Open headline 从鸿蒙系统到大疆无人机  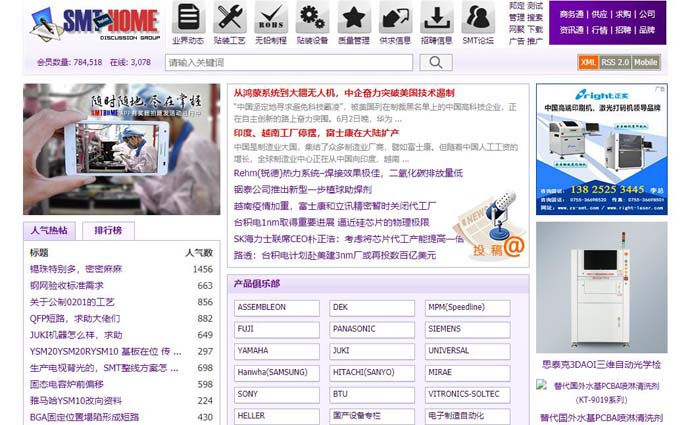pos(344,93)
